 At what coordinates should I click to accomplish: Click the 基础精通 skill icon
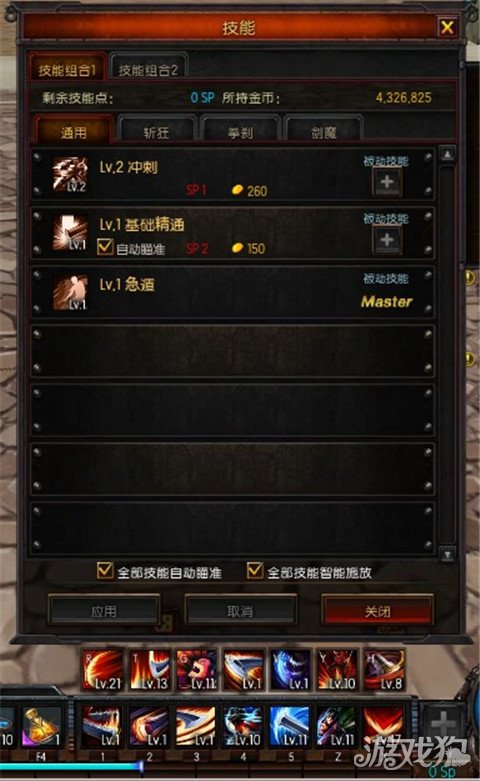(70, 232)
